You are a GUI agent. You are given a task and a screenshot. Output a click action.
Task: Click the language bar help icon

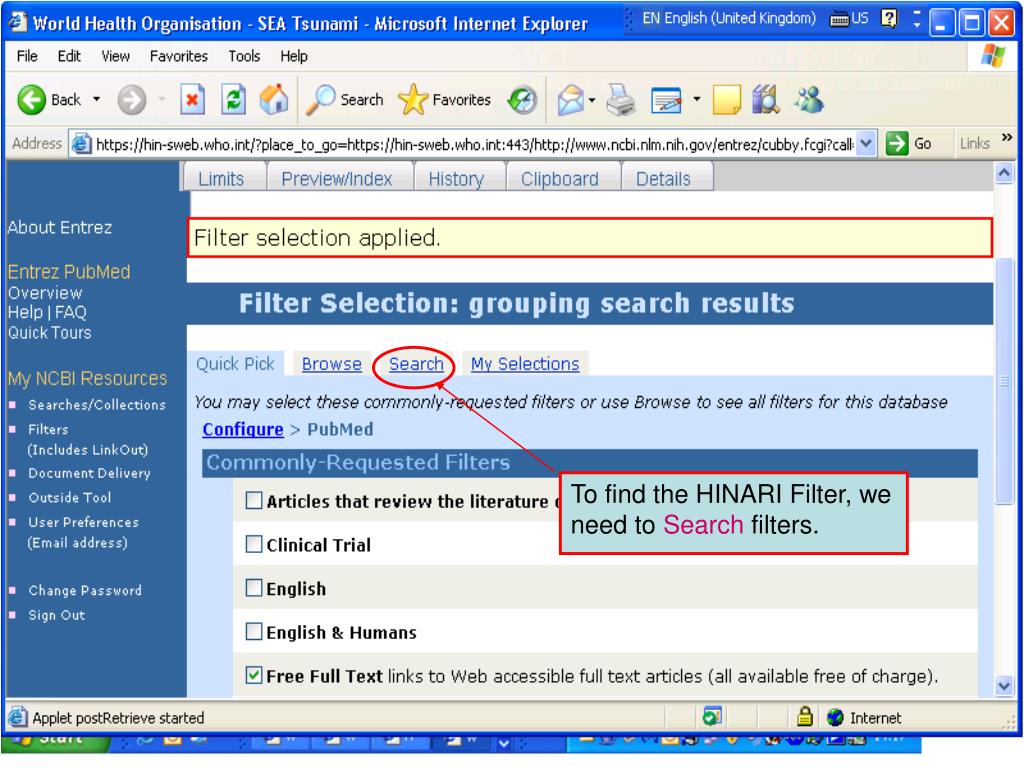pyautogui.click(x=888, y=18)
